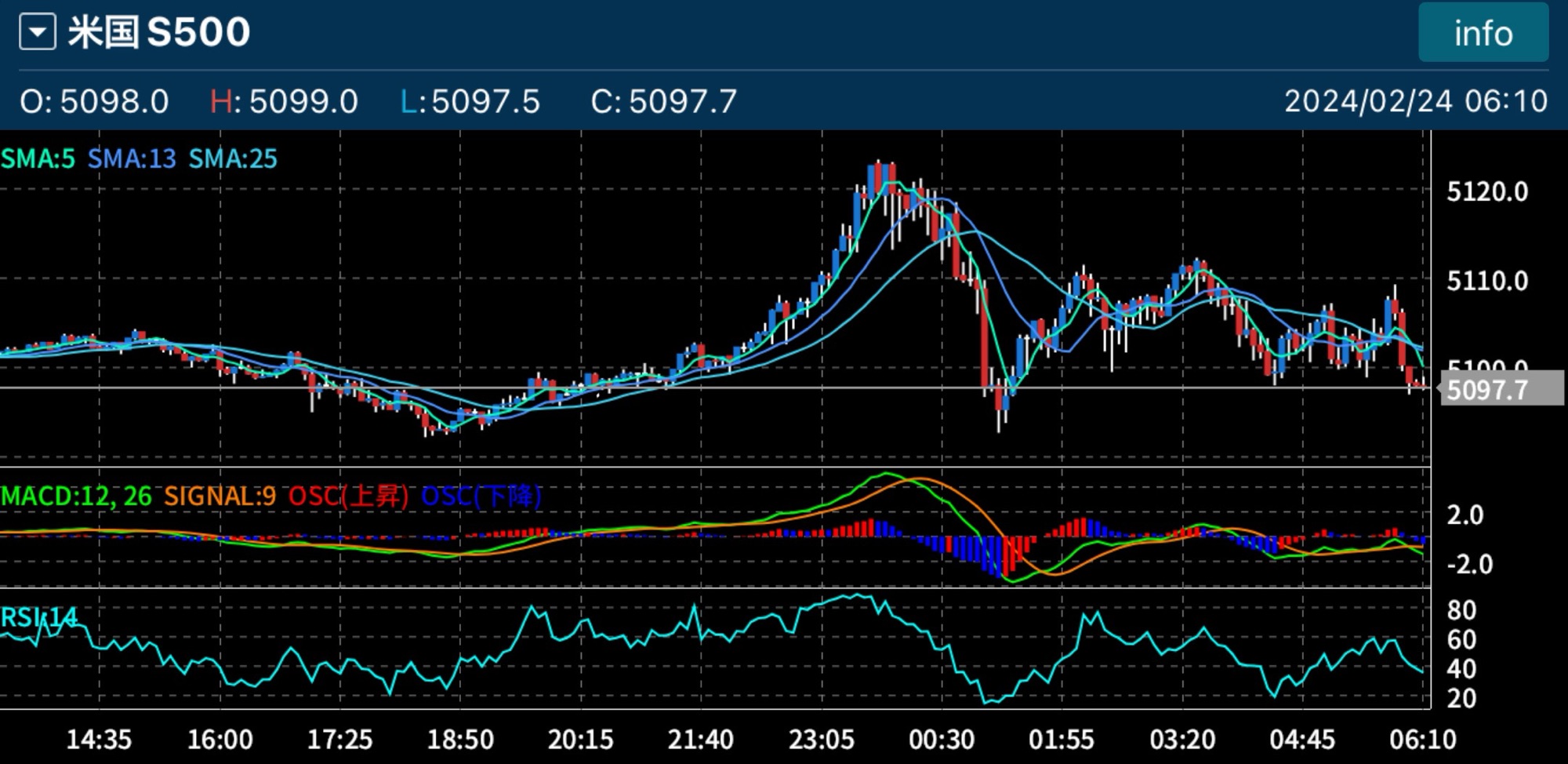
Task: Tap the high price value H: 5099.0
Action: pos(284,101)
